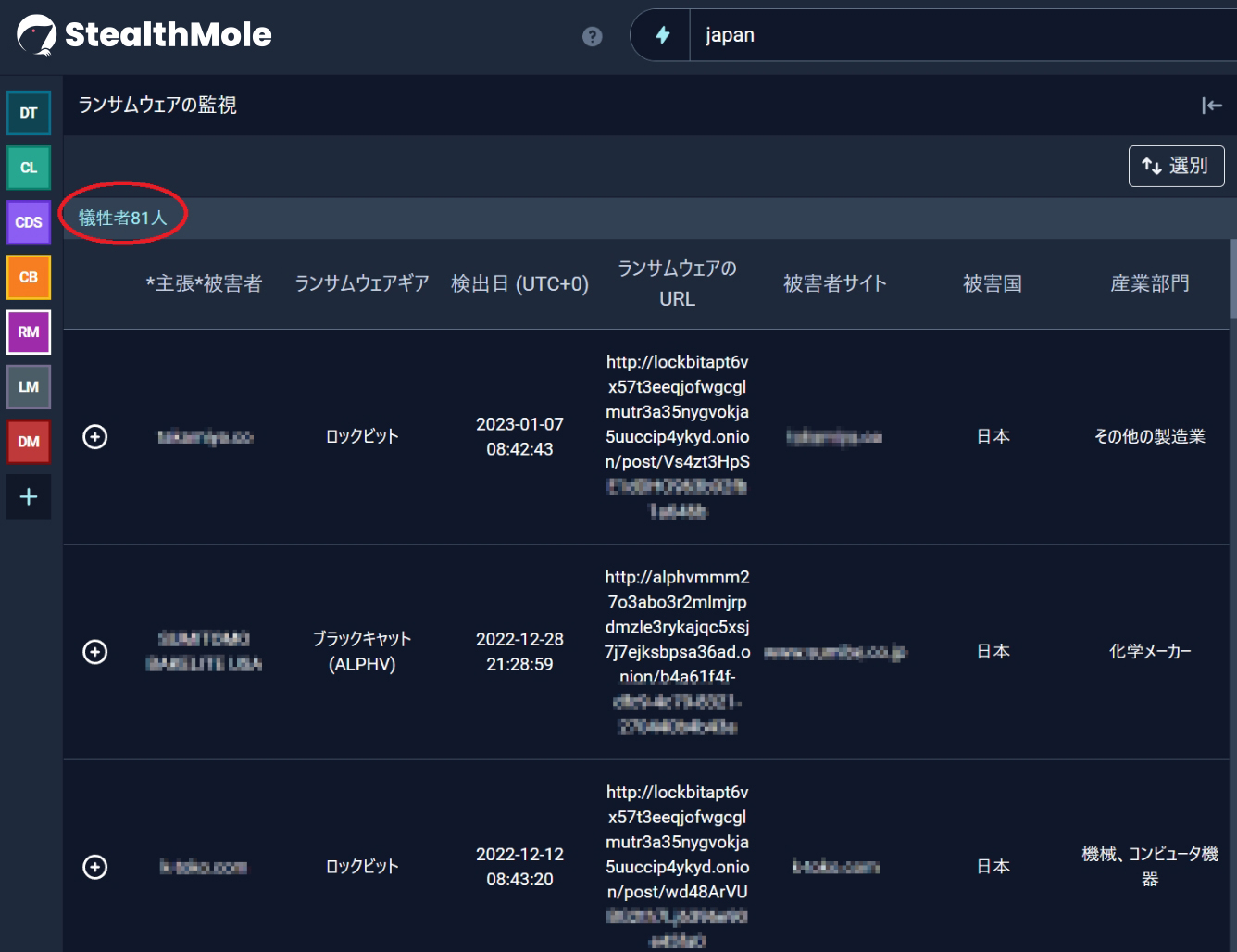Open the lockbit URL ending Vs4zt3HpS
Screen dimensions: 1237x952
678,436
